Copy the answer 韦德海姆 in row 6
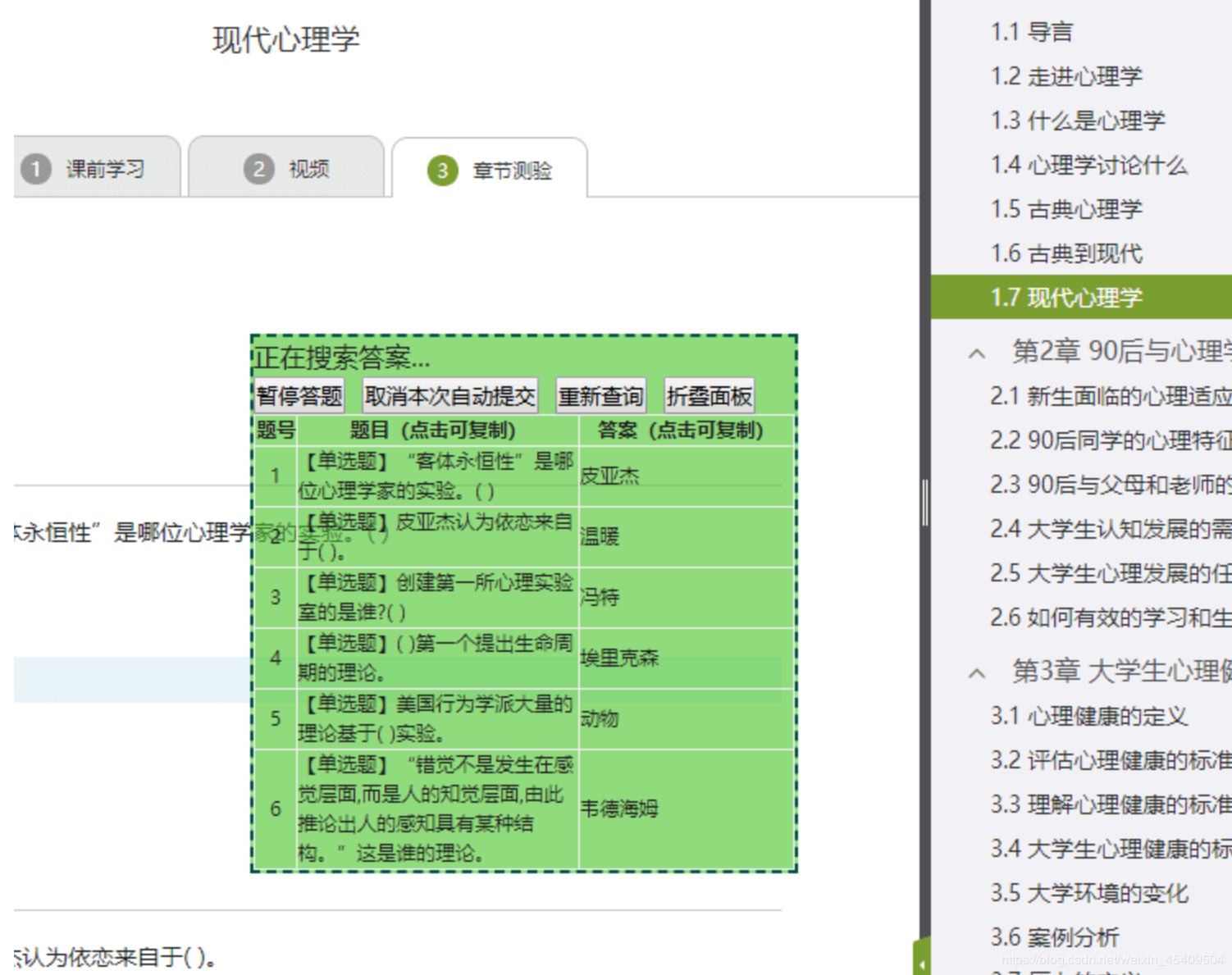This screenshot has height=975, width=1232. click(x=619, y=809)
